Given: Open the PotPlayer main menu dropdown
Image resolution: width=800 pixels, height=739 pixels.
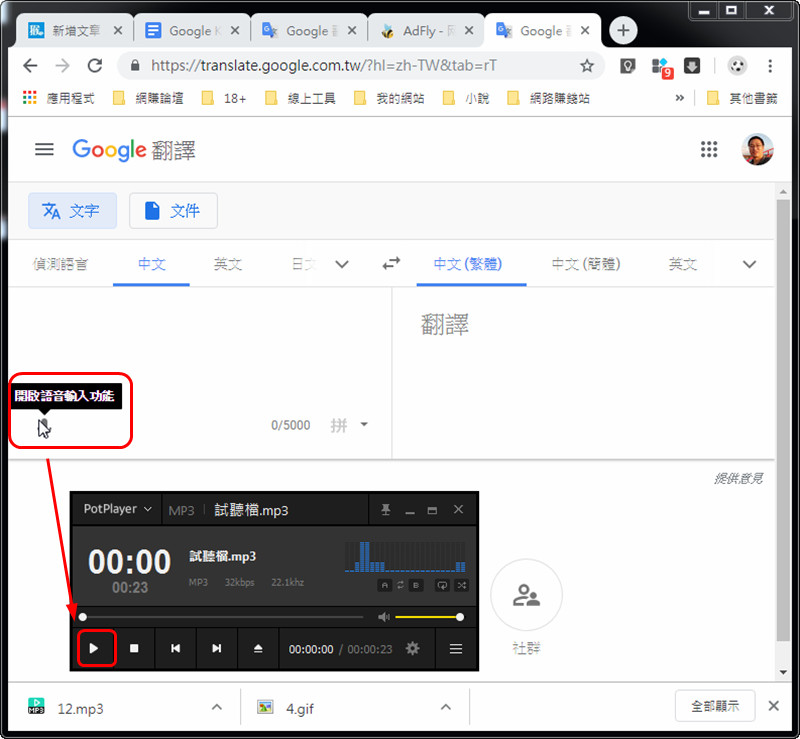Looking at the screenshot, I should click(x=117, y=509).
